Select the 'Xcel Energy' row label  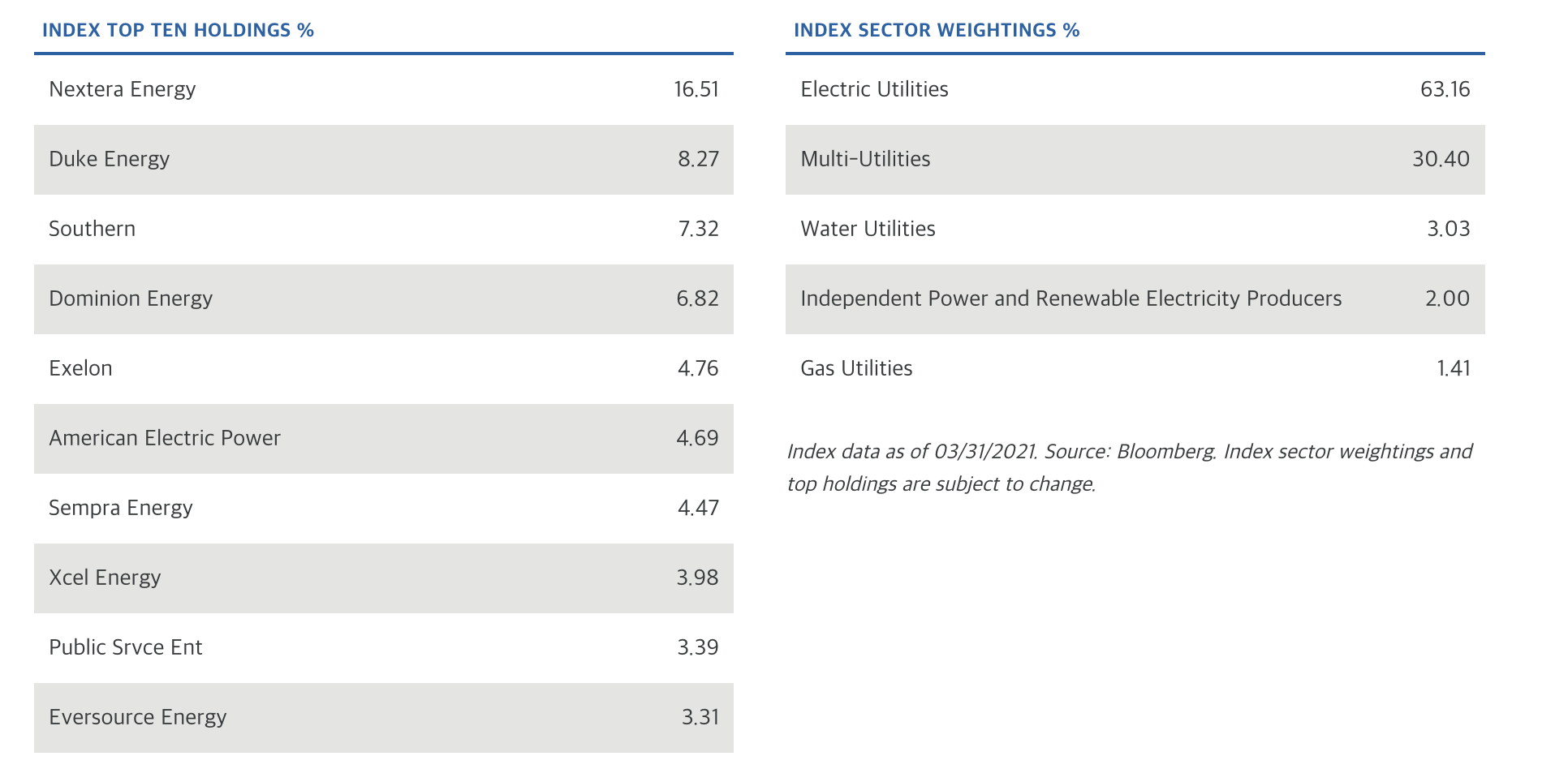point(105,578)
